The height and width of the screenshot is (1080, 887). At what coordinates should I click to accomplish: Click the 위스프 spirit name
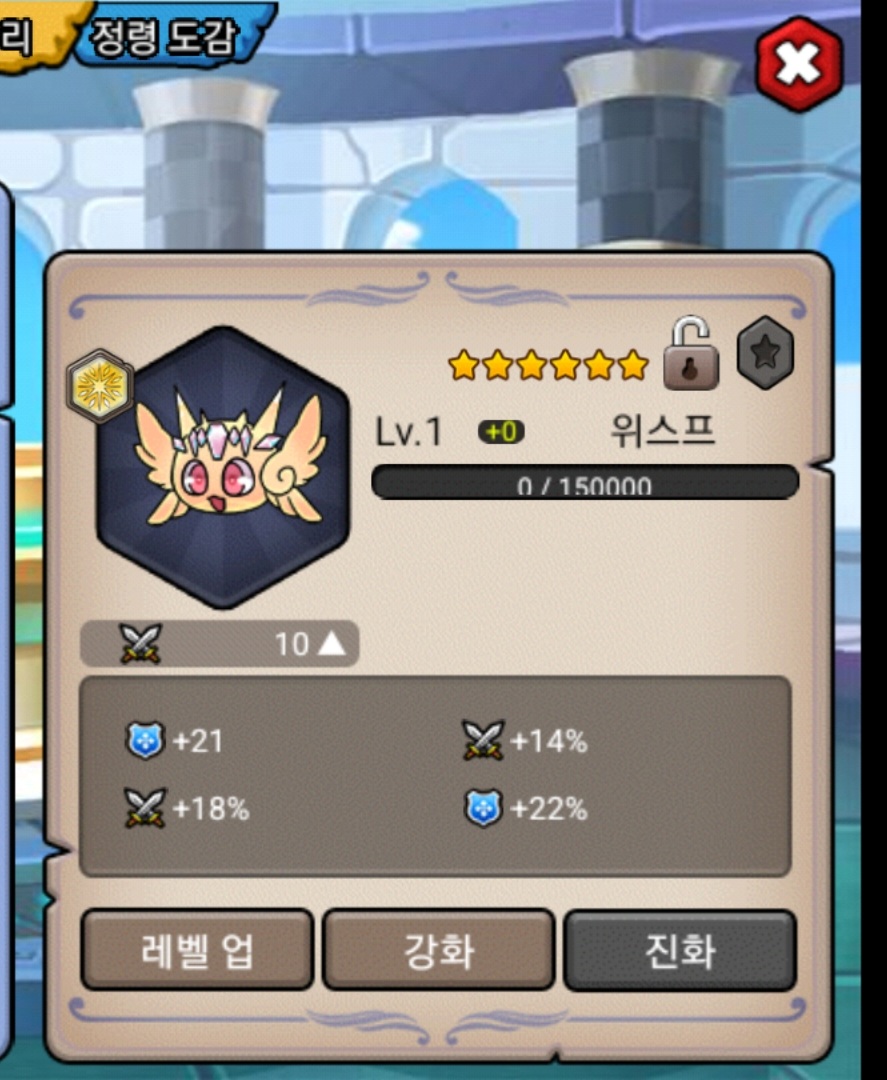[x=662, y=431]
